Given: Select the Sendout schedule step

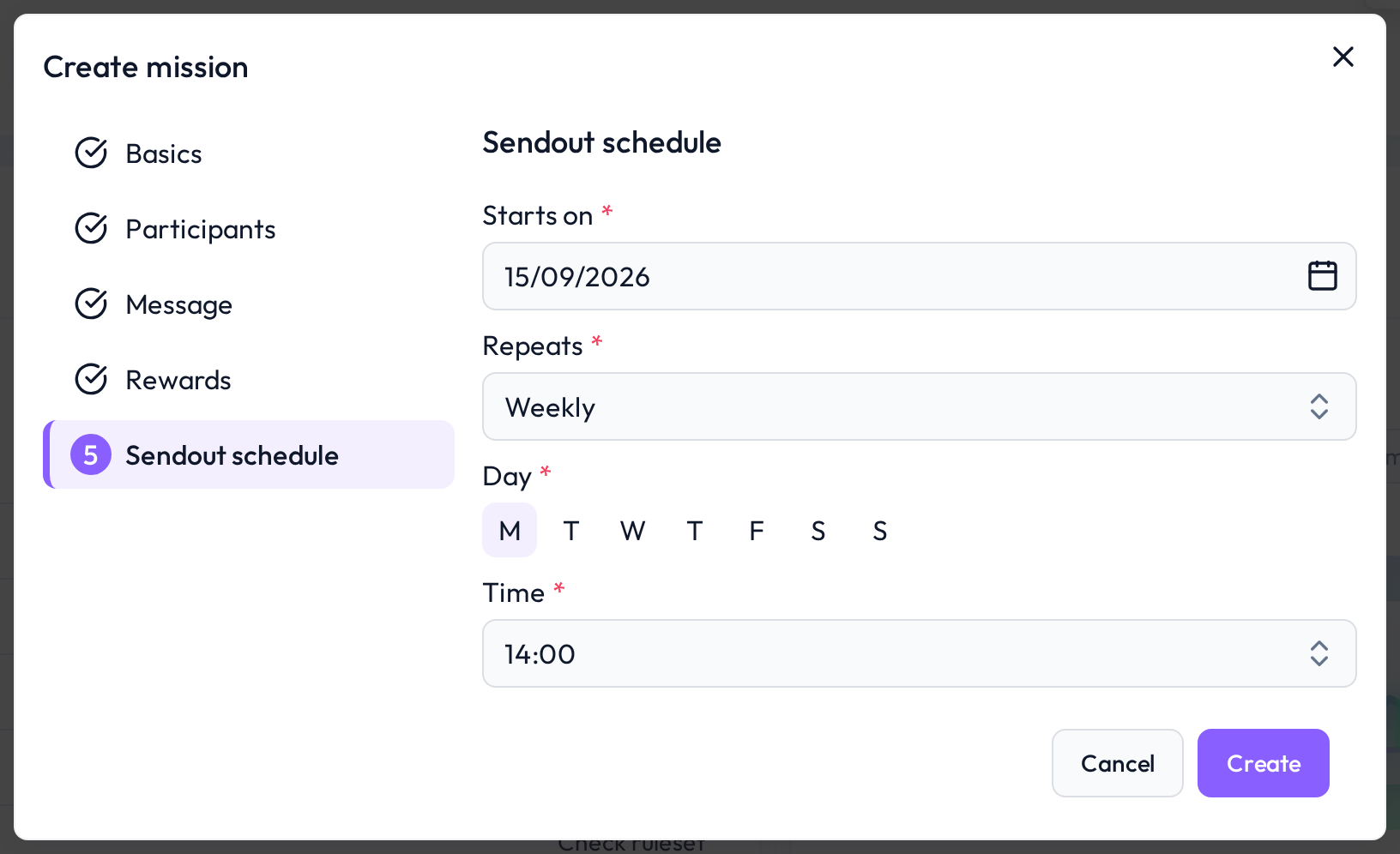Looking at the screenshot, I should click(249, 454).
